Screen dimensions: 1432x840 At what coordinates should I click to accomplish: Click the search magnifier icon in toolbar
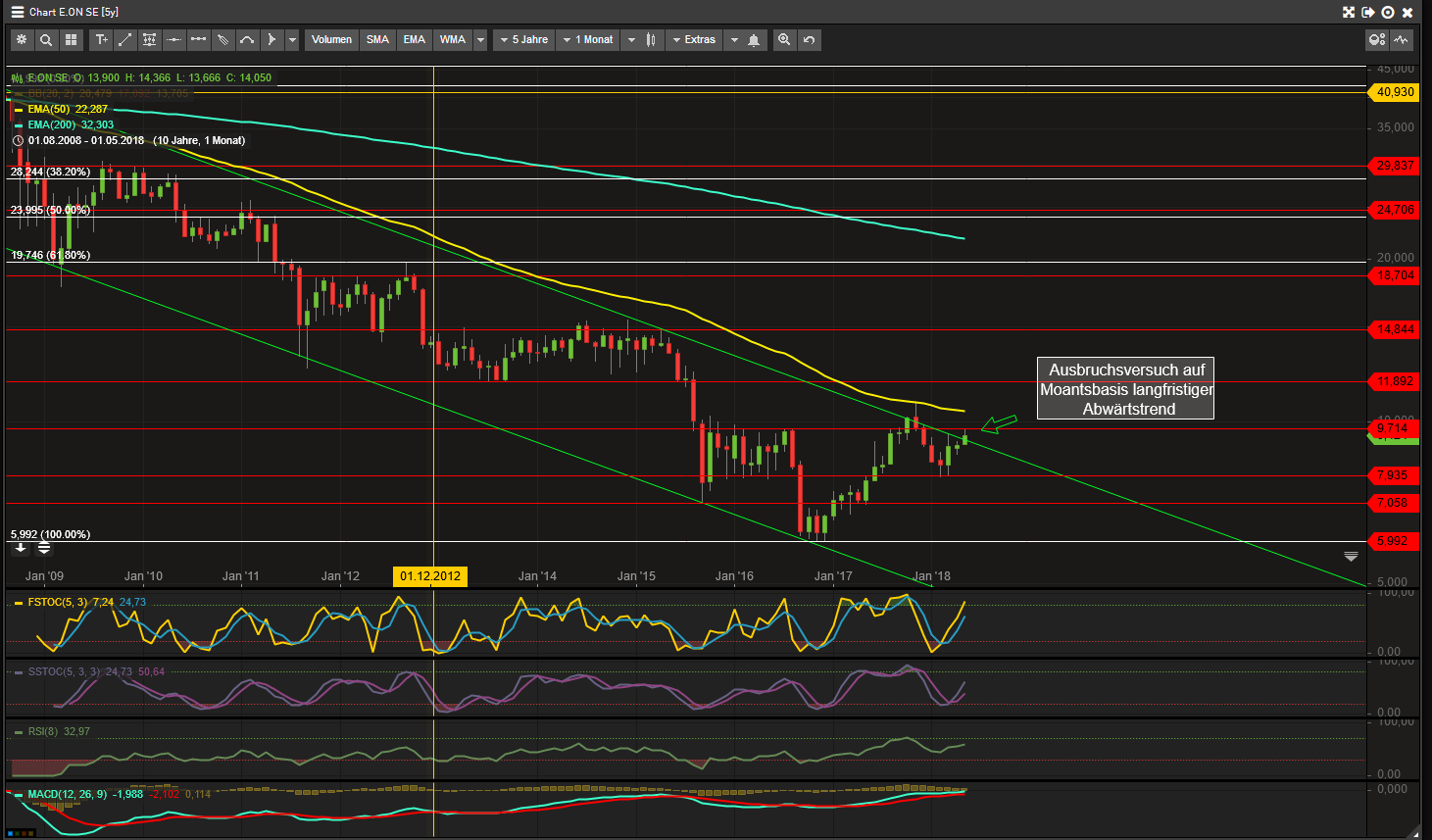click(46, 40)
